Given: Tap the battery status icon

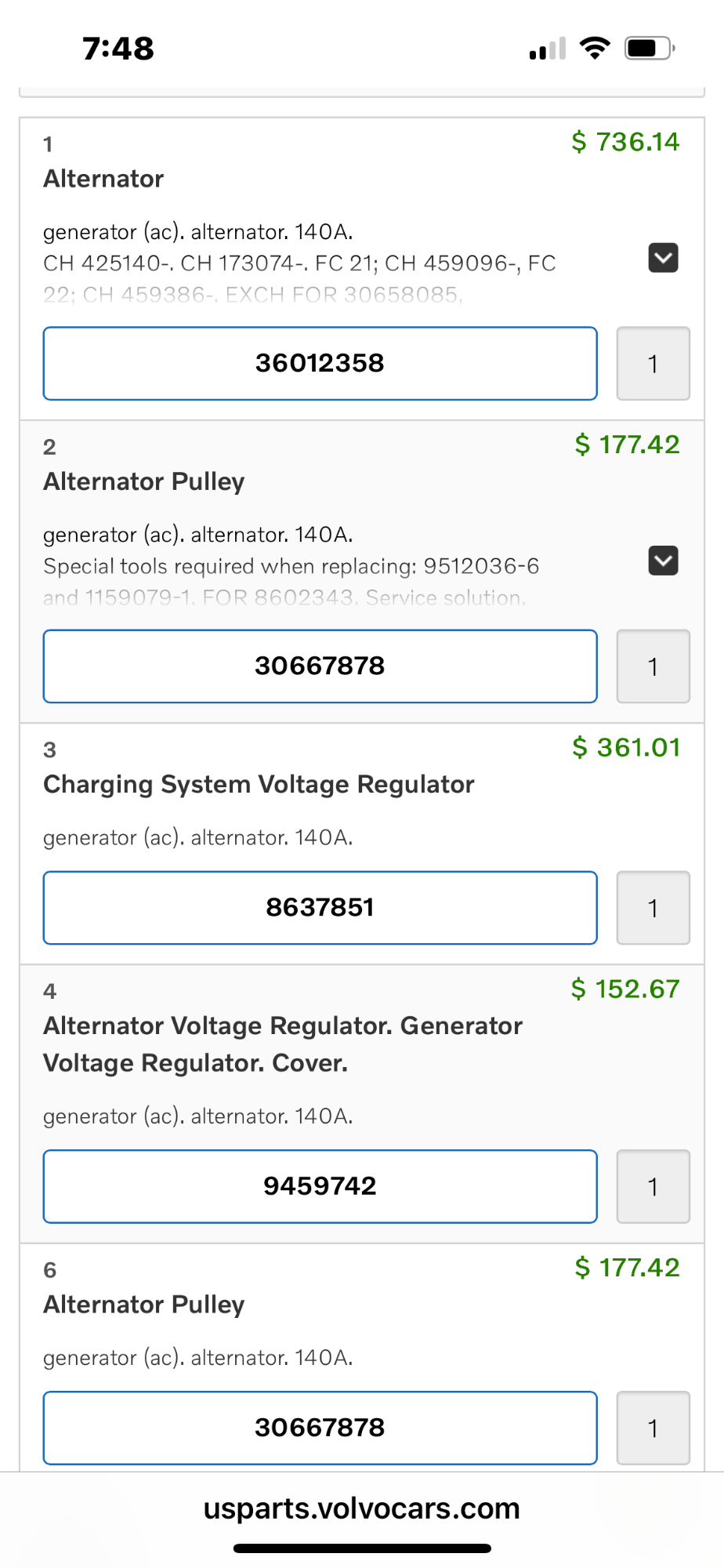Looking at the screenshot, I should pyautogui.click(x=649, y=49).
